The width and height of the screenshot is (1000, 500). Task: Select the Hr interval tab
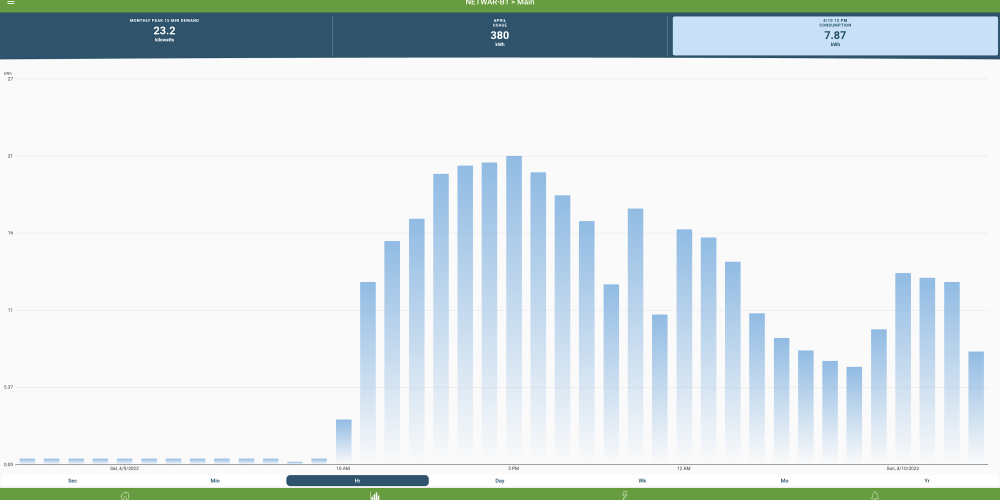coord(357,481)
